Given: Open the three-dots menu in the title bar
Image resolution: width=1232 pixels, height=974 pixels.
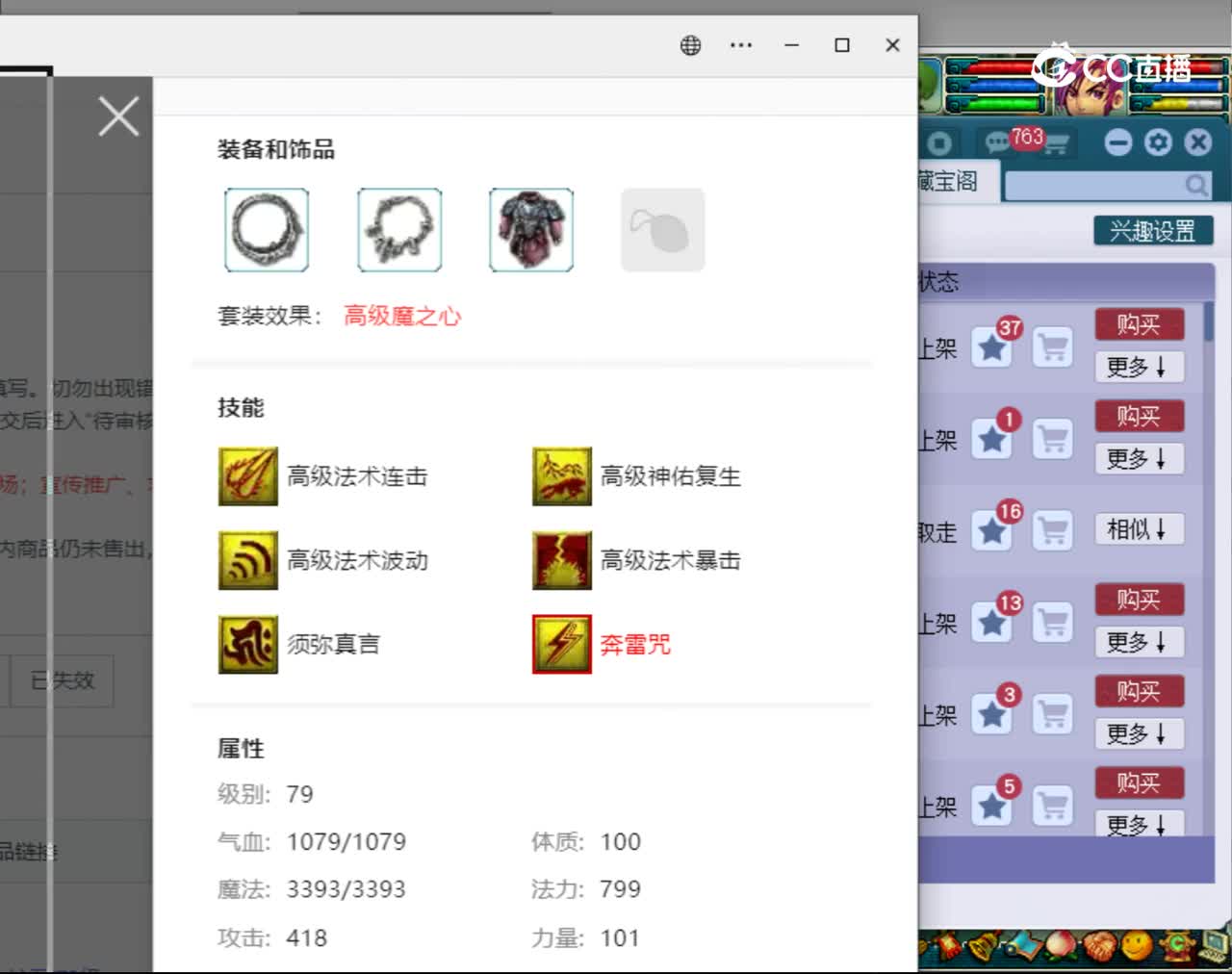Looking at the screenshot, I should [741, 45].
